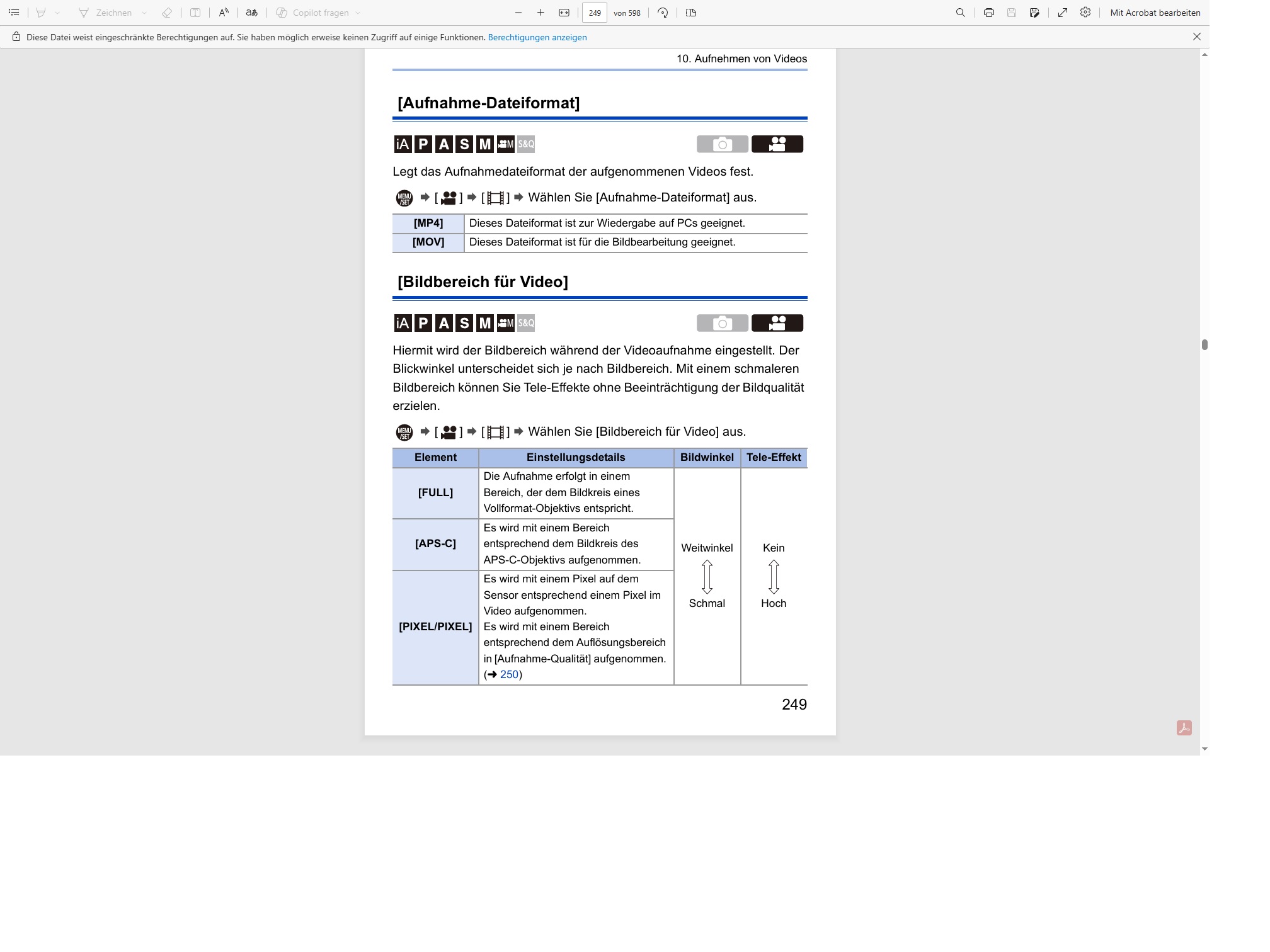Add a text box annotation
The height and width of the screenshot is (952, 1270).
tap(195, 13)
